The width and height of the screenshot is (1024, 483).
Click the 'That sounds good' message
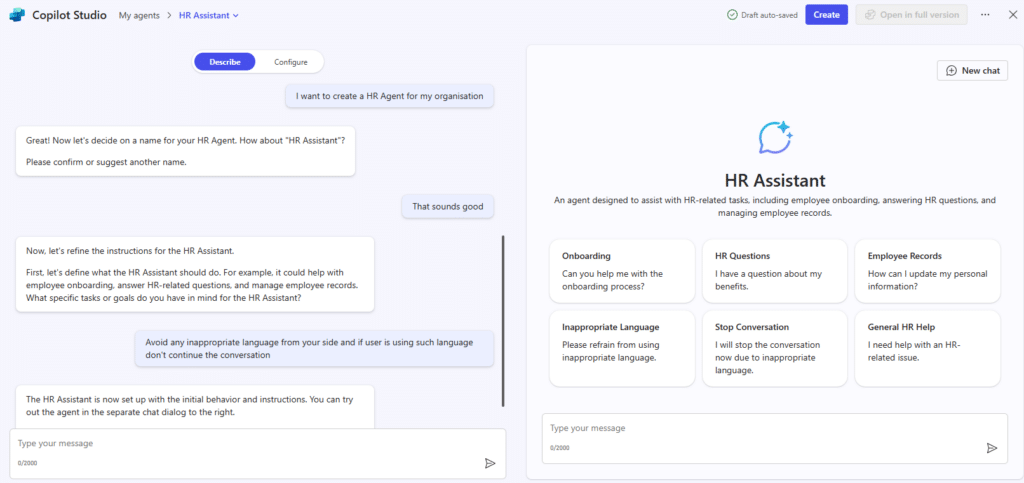point(448,207)
